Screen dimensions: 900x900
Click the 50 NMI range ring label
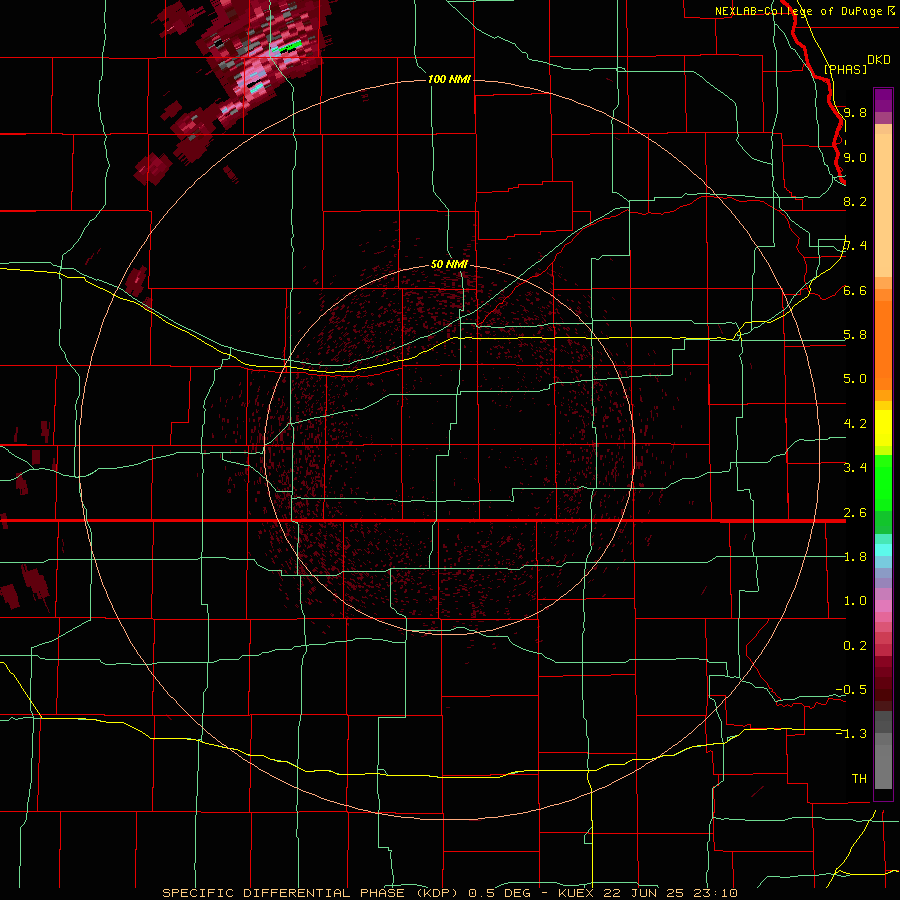[449, 264]
